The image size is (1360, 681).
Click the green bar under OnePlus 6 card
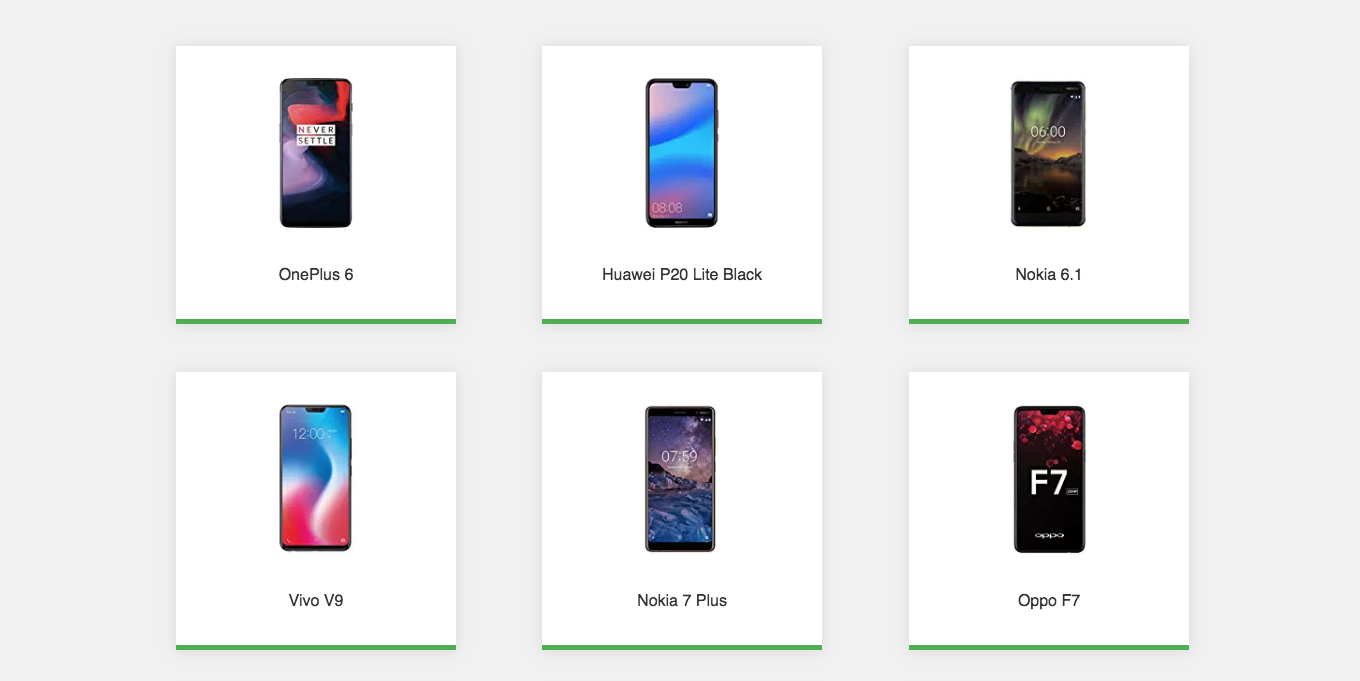[316, 321]
